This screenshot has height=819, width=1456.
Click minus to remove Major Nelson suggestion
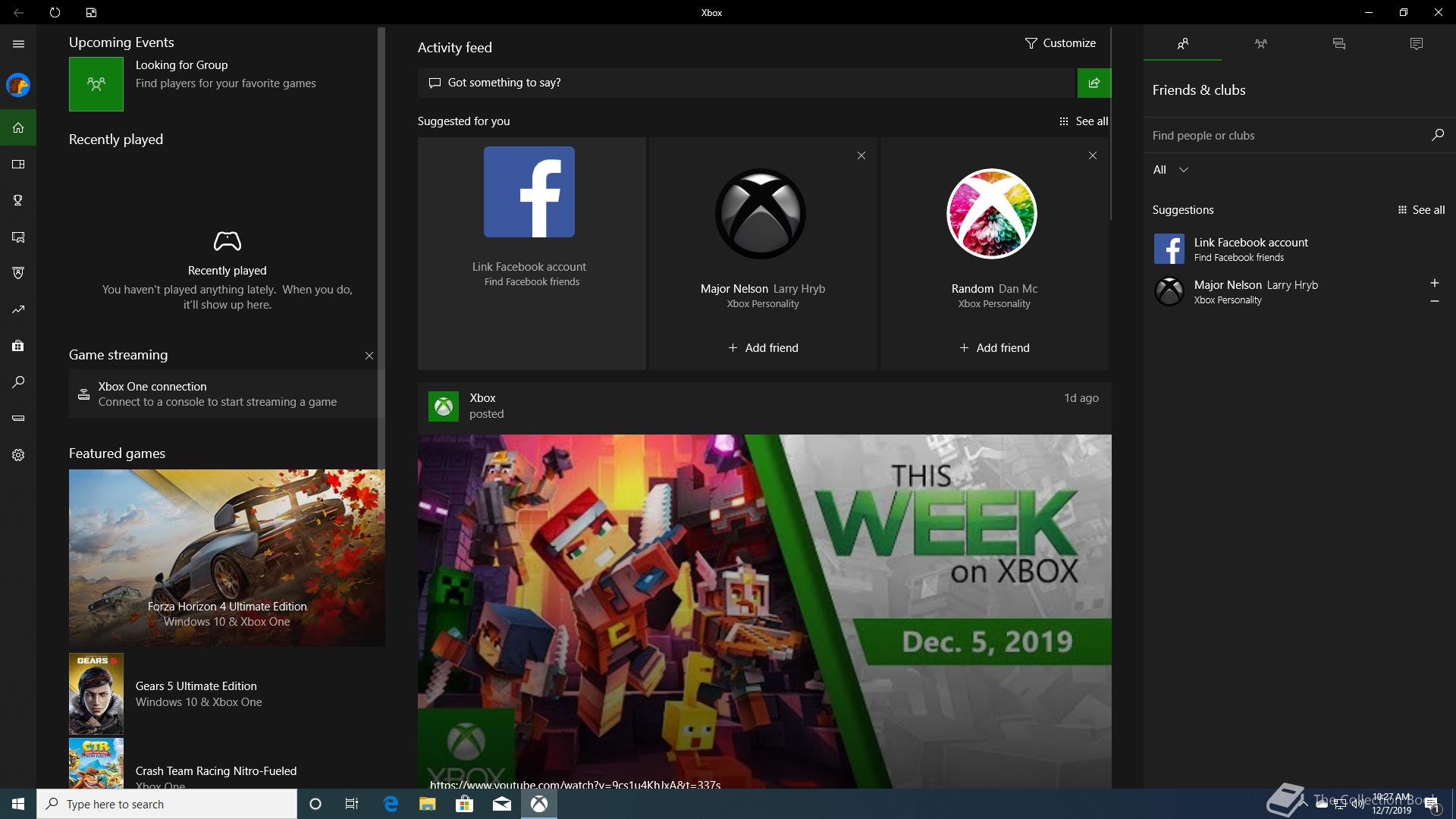tap(1434, 301)
